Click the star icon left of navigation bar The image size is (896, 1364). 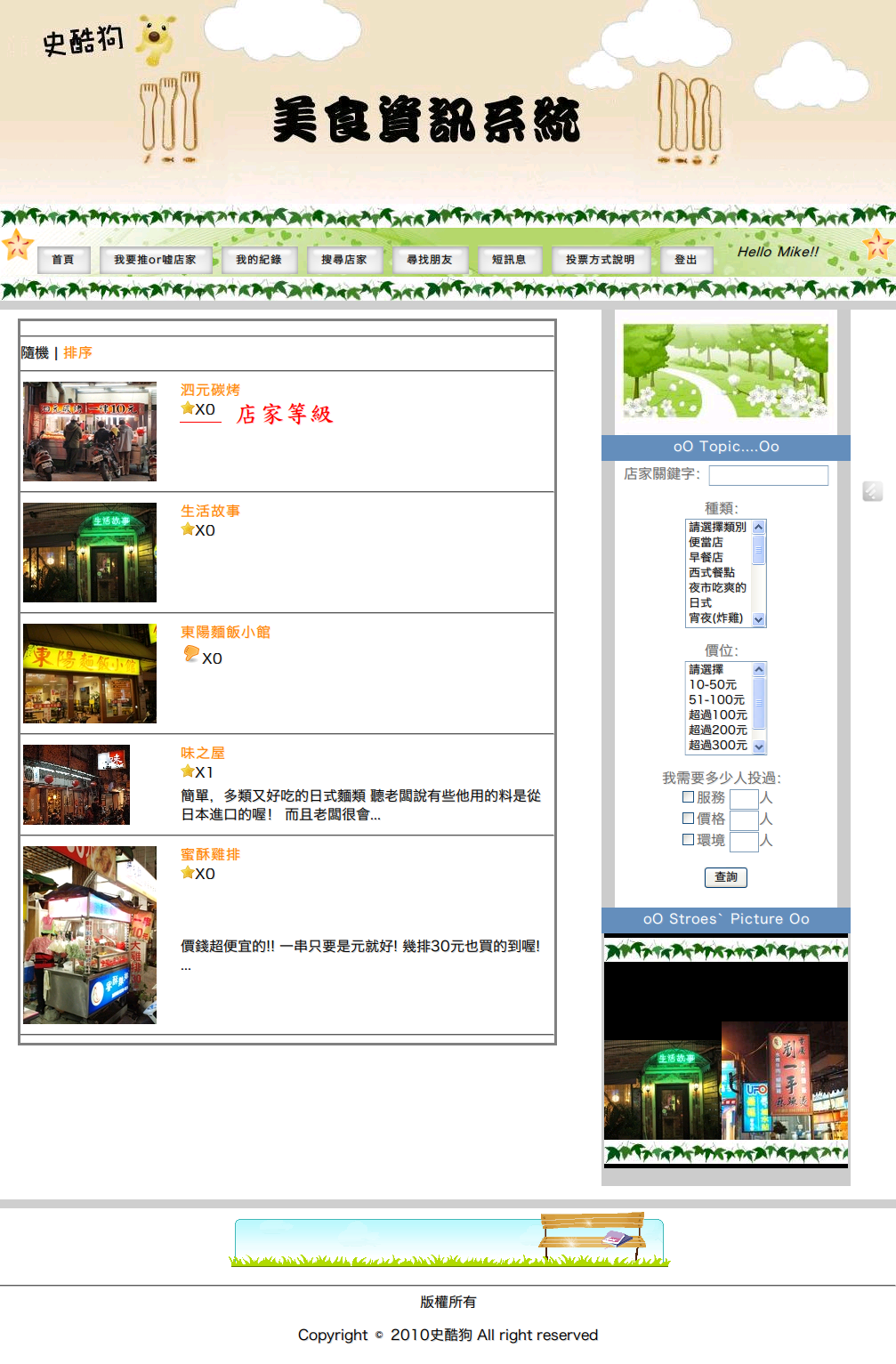coord(17,245)
